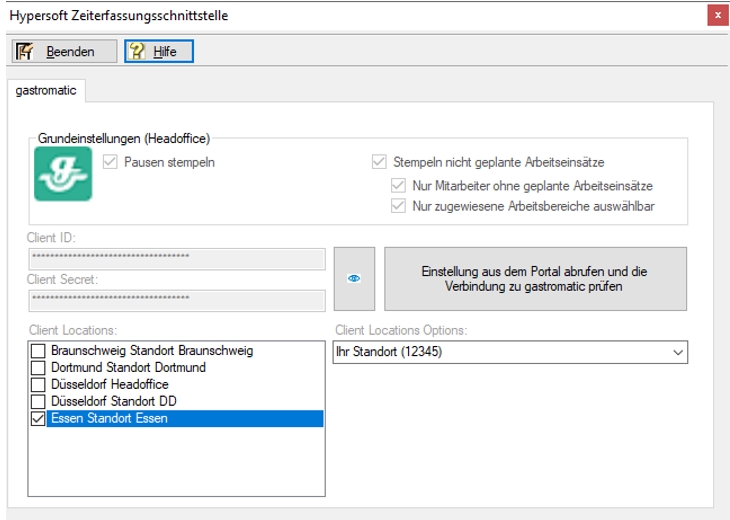Toggle Stempeln nicht geplante Arbeitseinsätze checkbox

click(379, 161)
